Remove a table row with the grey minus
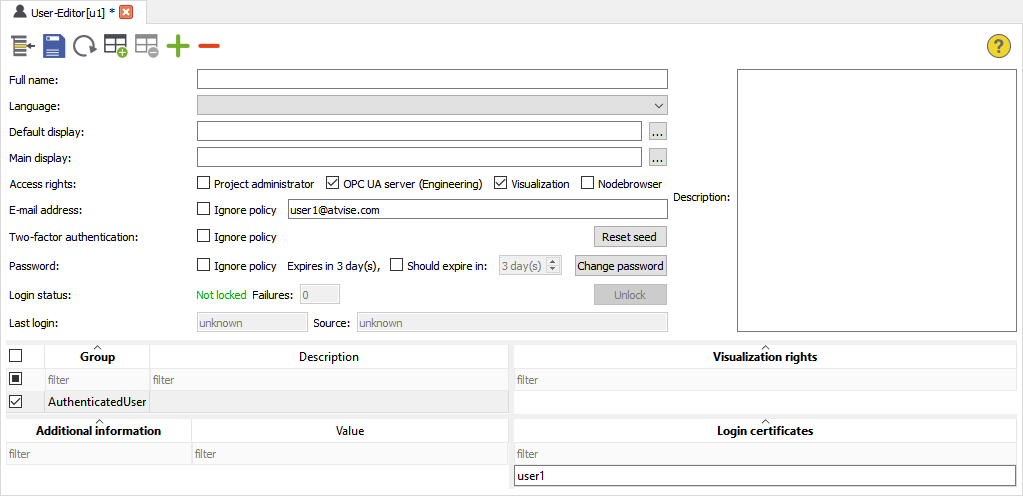Image resolution: width=1023 pixels, height=496 pixels. [x=147, y=46]
